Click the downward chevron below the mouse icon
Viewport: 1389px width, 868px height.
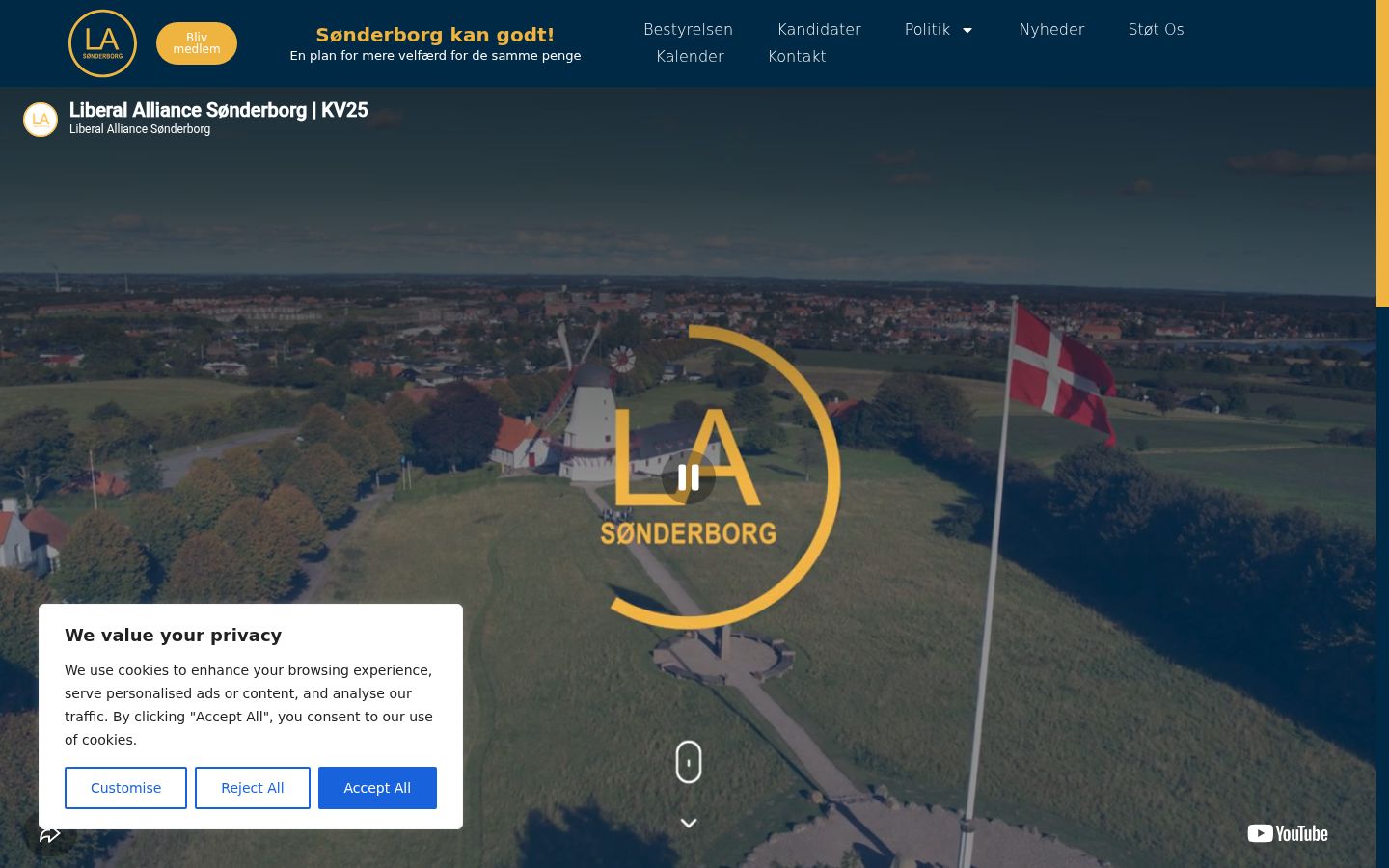click(689, 823)
